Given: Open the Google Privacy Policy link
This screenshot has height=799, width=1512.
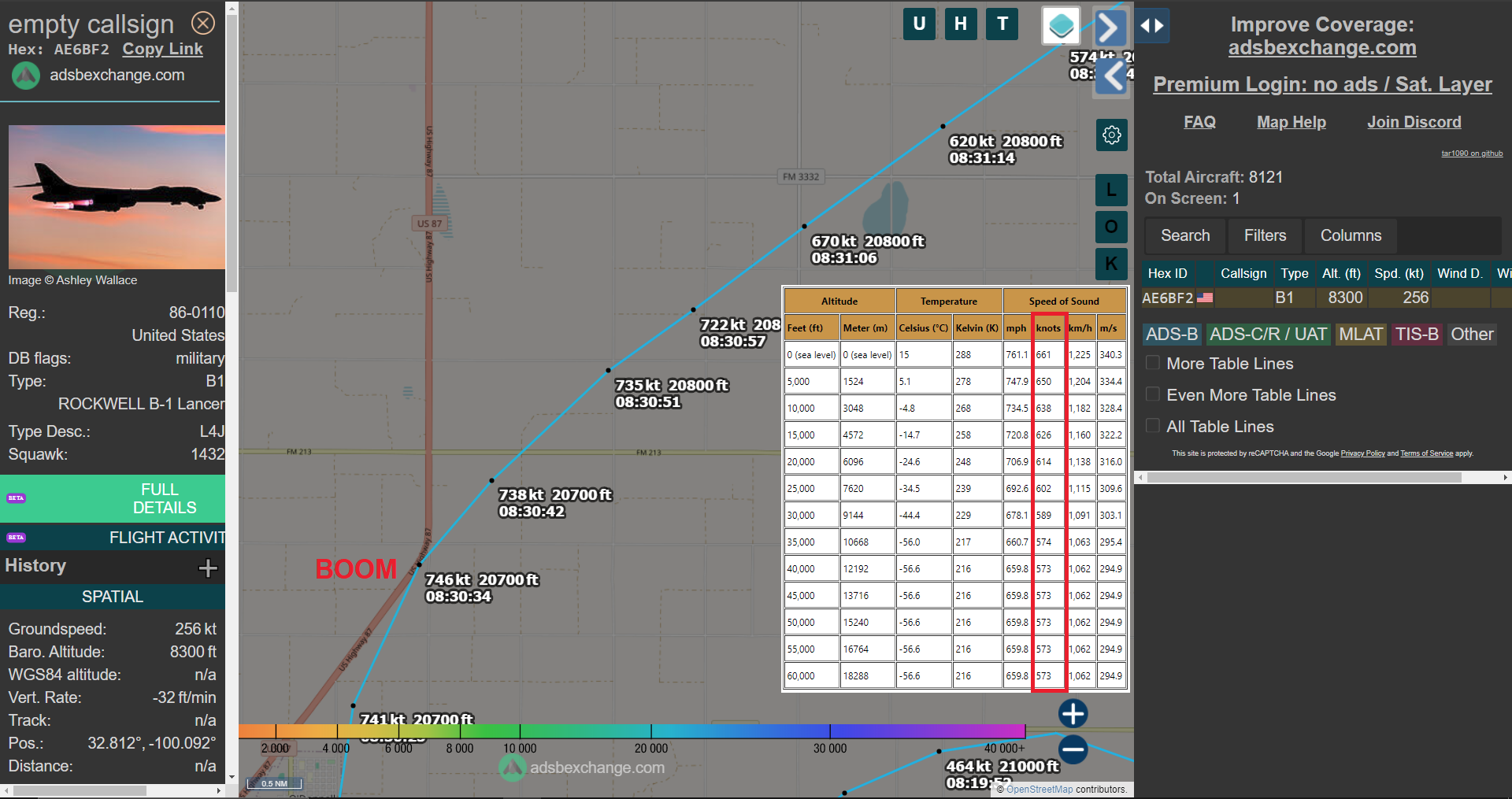Looking at the screenshot, I should (1362, 453).
